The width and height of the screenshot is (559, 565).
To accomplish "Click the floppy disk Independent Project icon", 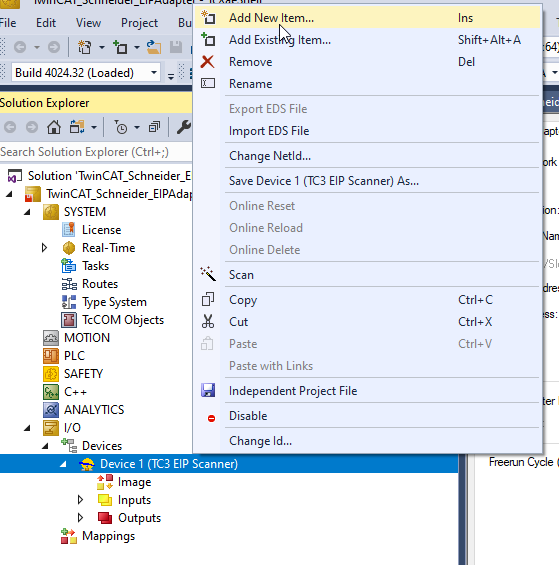I will click(x=208, y=390).
